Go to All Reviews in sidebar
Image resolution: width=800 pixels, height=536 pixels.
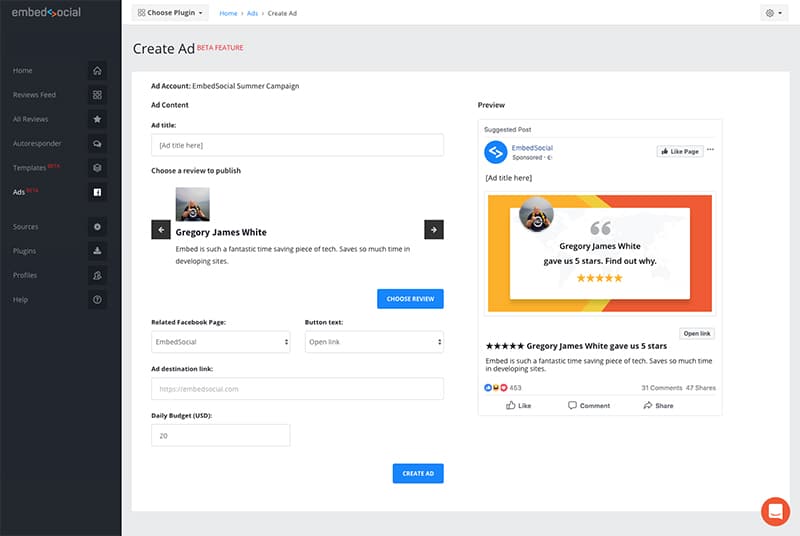30,119
